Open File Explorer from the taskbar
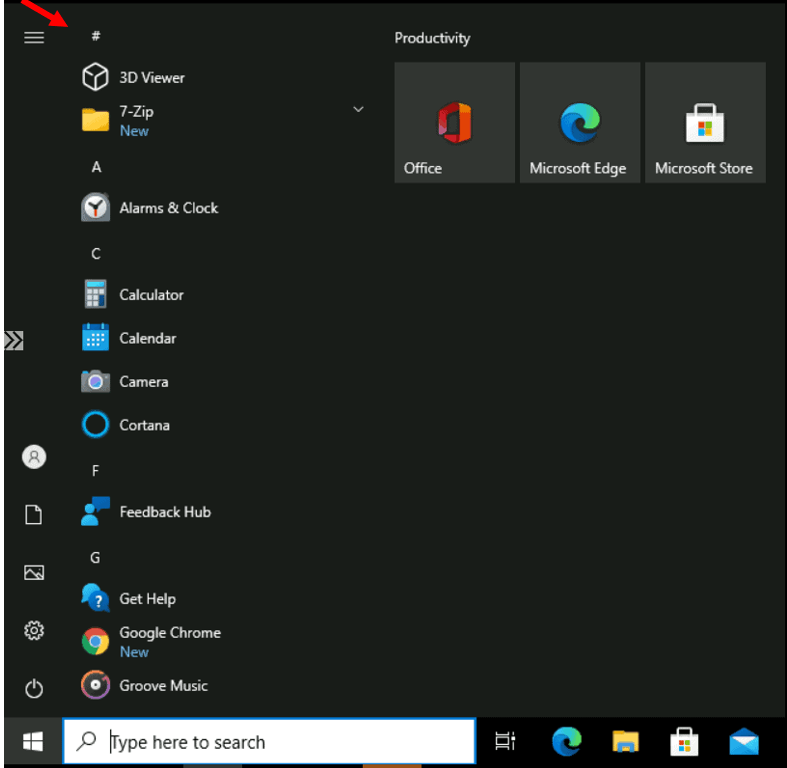 [x=625, y=741]
